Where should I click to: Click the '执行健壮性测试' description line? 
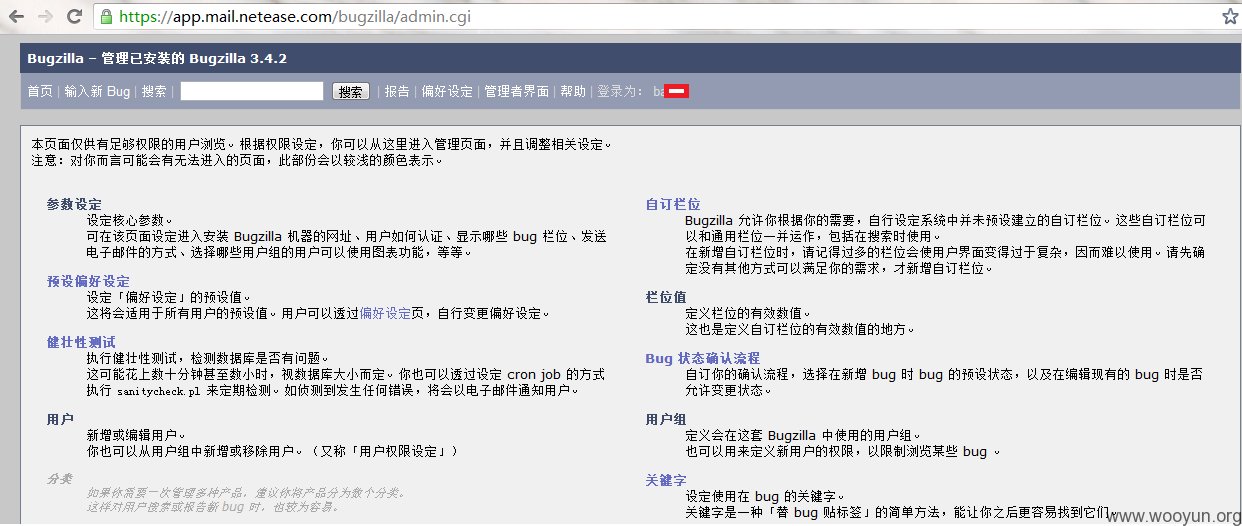coord(208,358)
